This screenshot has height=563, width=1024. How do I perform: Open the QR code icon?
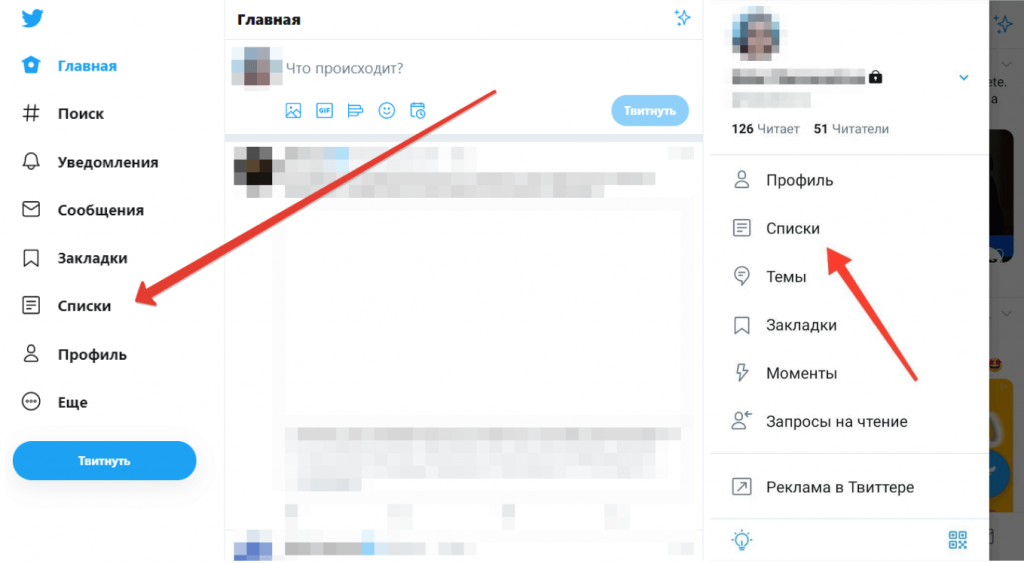(957, 540)
